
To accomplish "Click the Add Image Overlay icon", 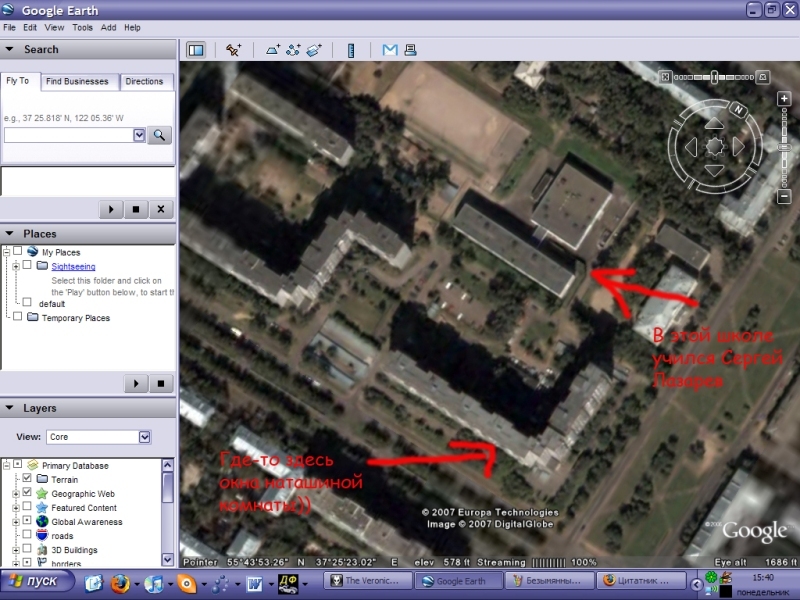I will click(313, 49).
